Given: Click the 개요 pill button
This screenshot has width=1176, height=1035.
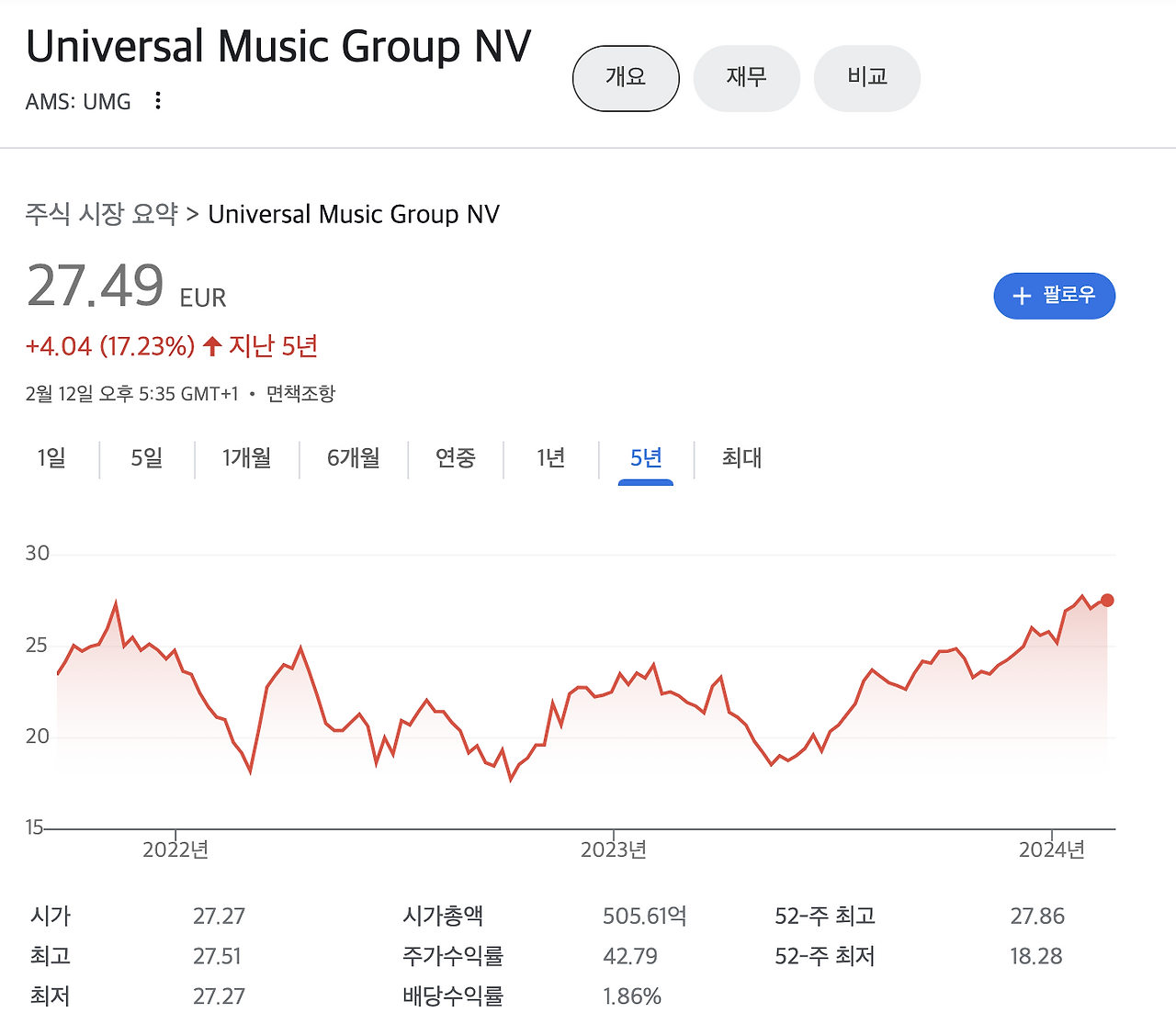Looking at the screenshot, I should click(x=626, y=78).
